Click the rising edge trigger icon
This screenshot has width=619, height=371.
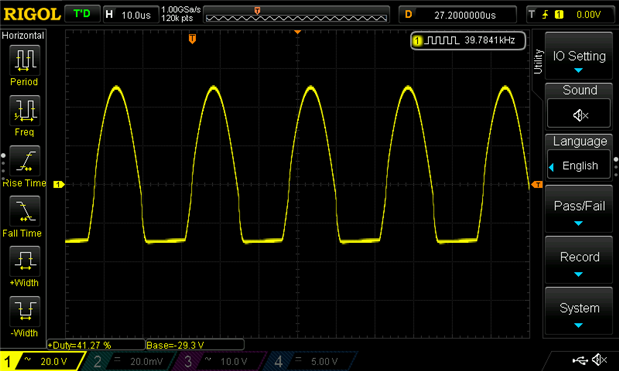coord(545,15)
